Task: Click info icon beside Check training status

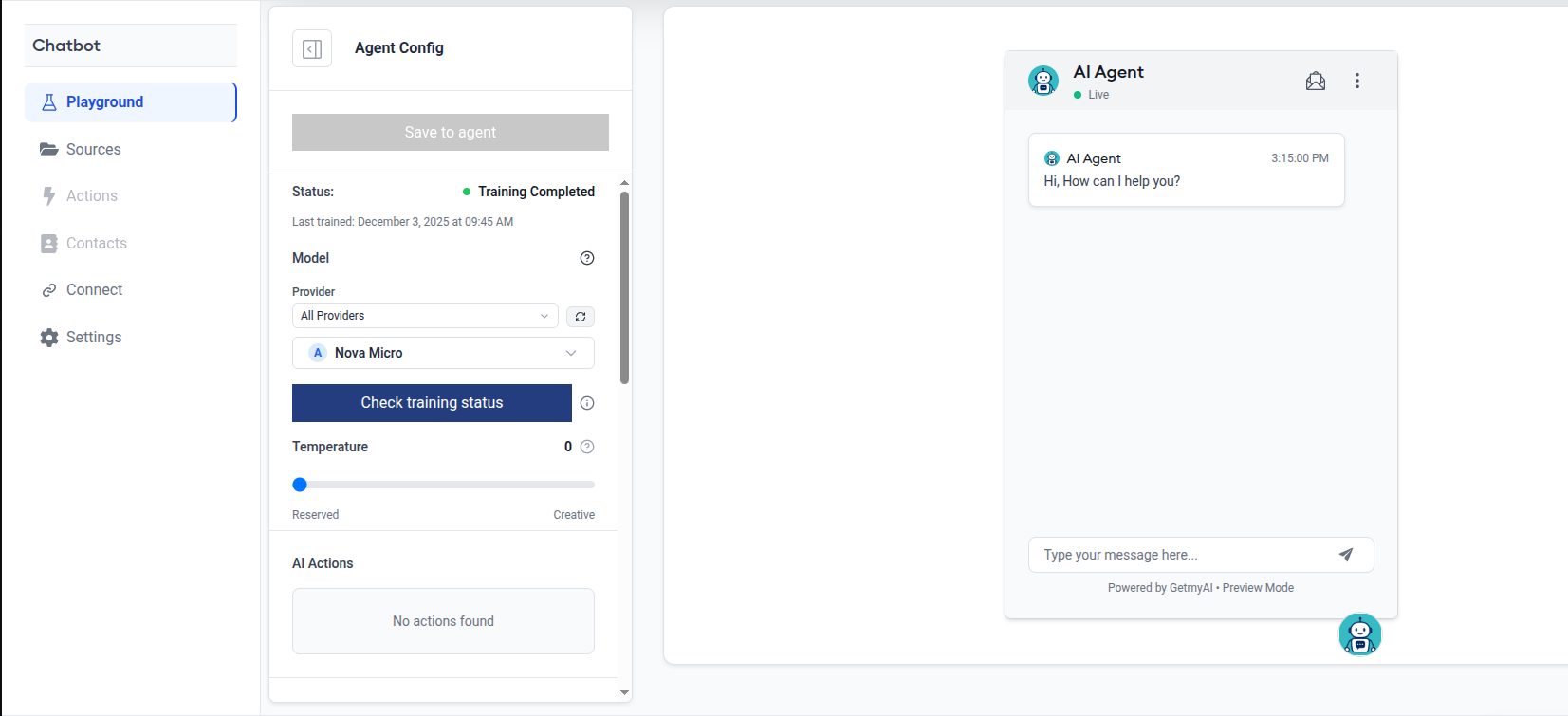Action: click(x=587, y=403)
